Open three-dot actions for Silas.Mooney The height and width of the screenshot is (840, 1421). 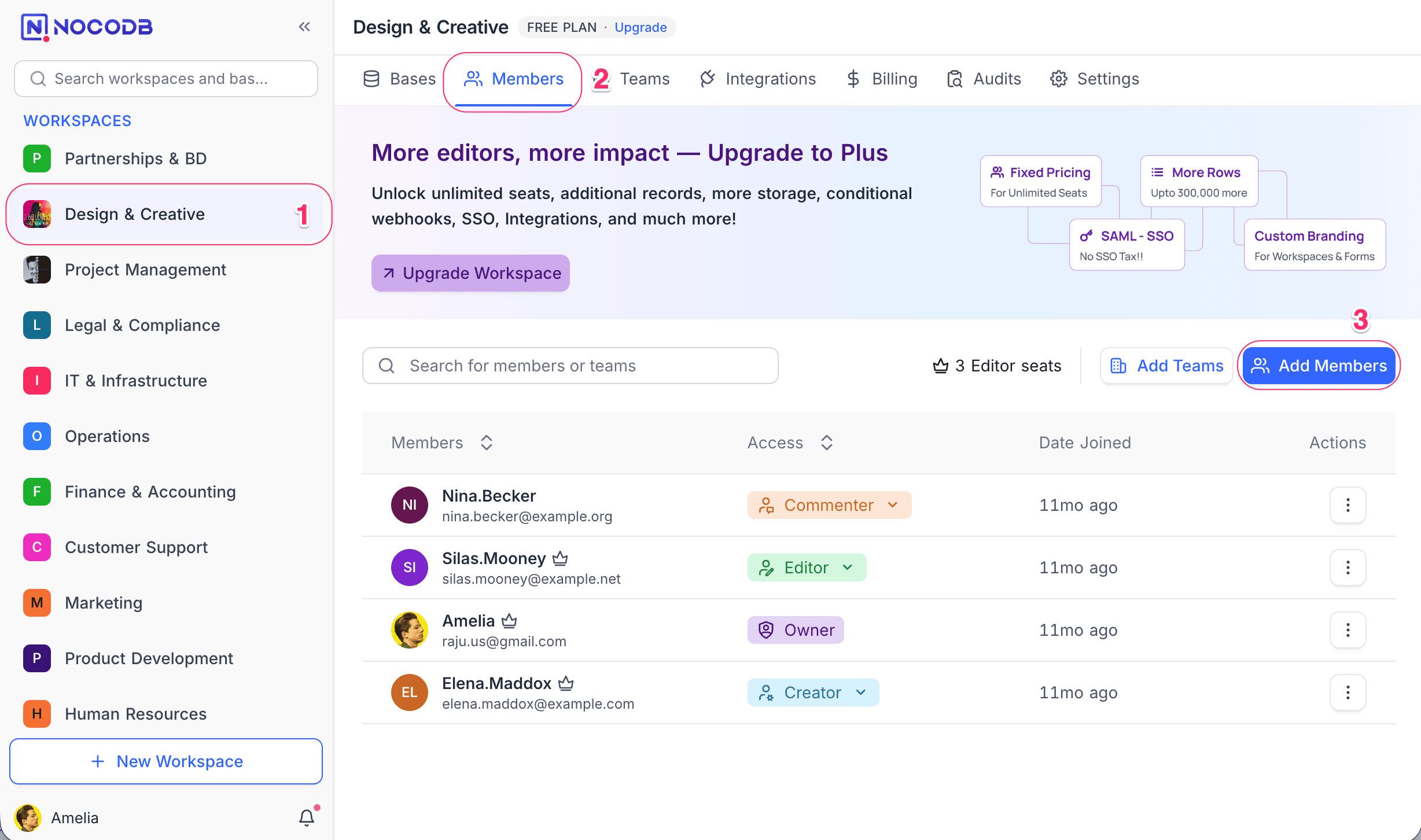[1348, 568]
